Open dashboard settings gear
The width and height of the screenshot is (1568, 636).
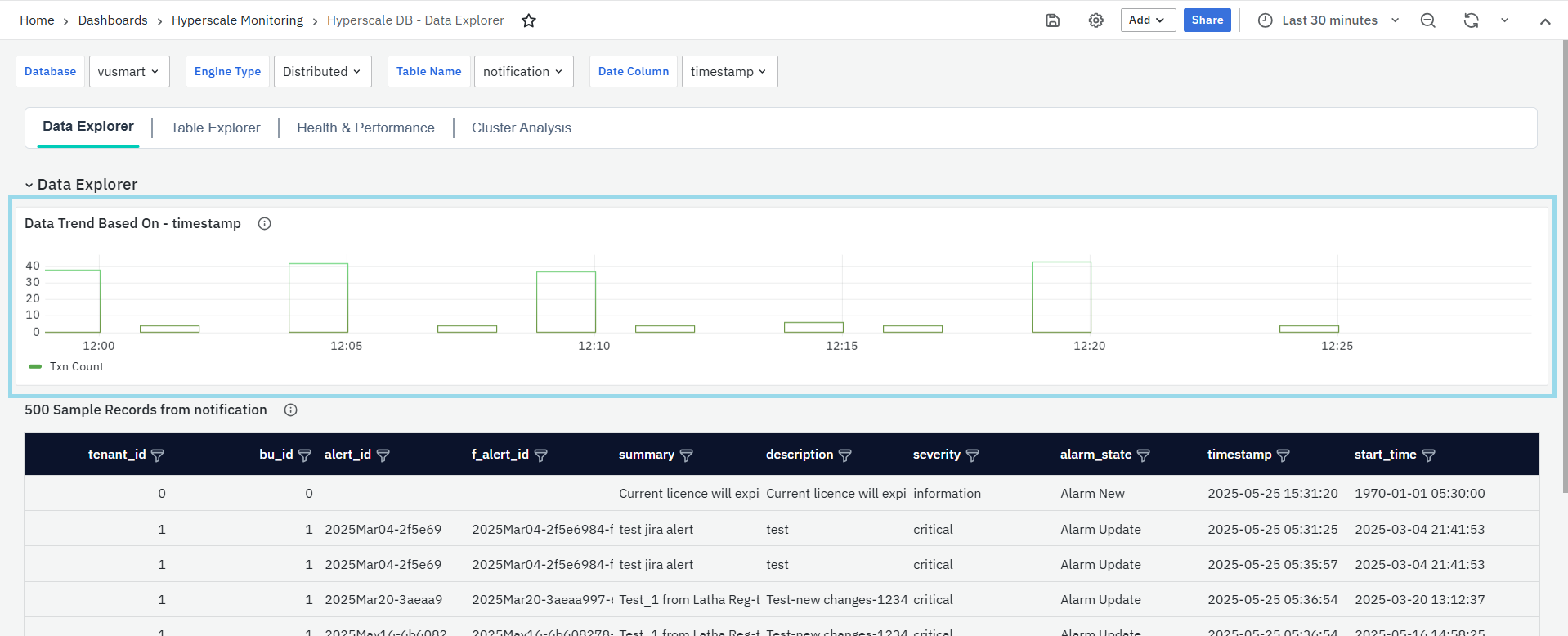1096,20
